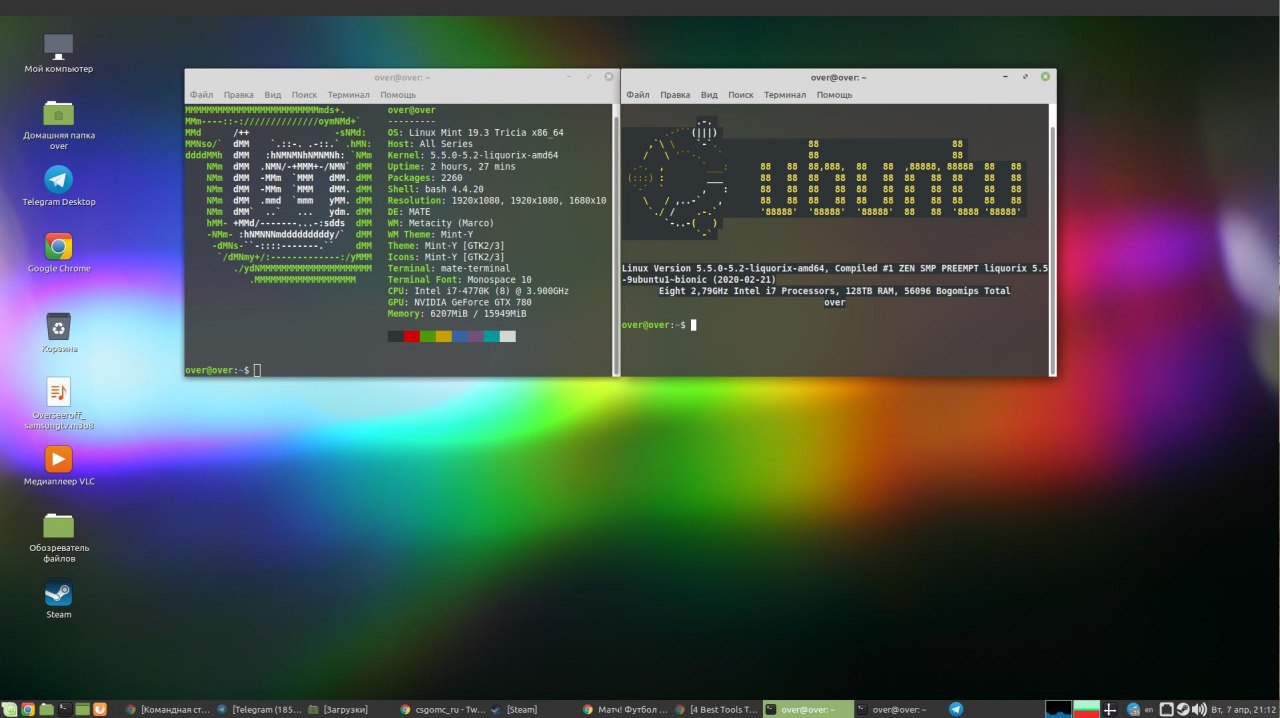The image size is (1280, 718).
Task: Click the "CPU: Intel i7-4770K (8) @ 3.900GHz" line
Action: 478,291
